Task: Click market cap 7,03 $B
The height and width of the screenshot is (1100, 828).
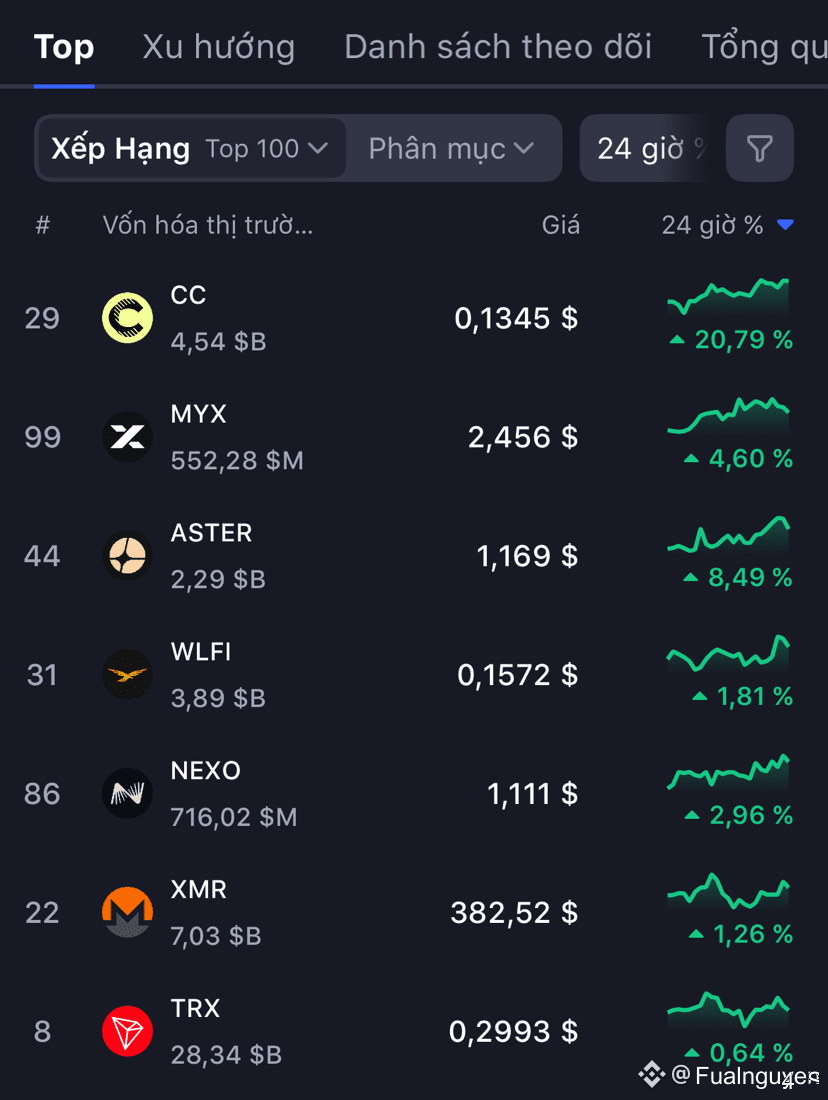Action: 216,936
